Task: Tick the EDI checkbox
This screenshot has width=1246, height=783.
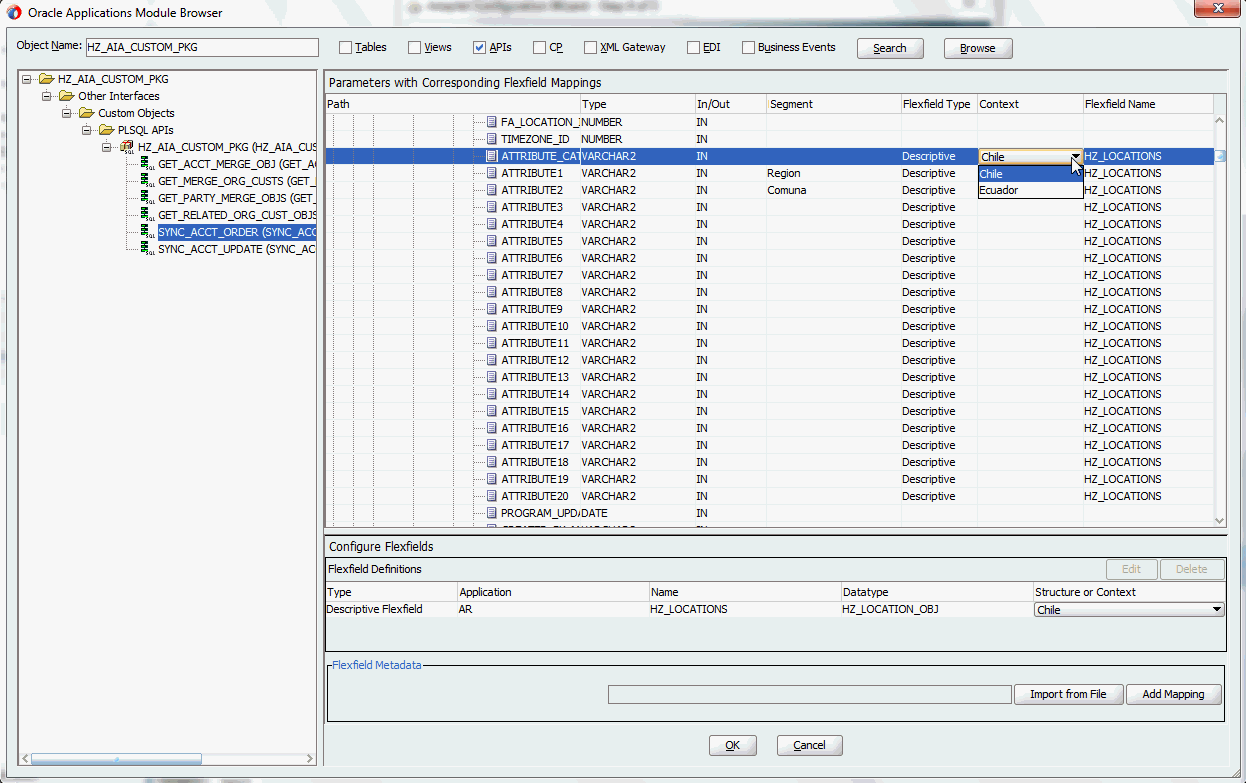Action: 693,47
